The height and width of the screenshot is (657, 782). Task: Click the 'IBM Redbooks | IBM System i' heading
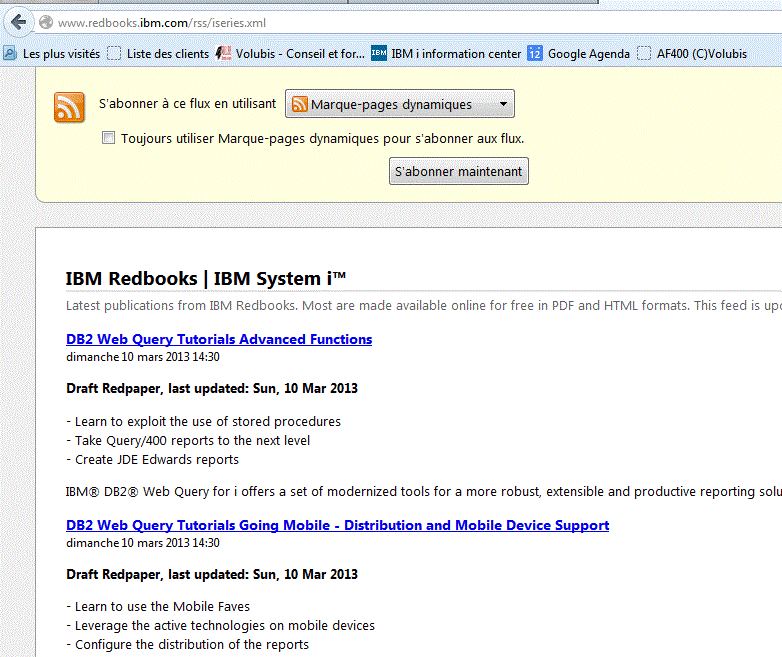click(x=206, y=278)
